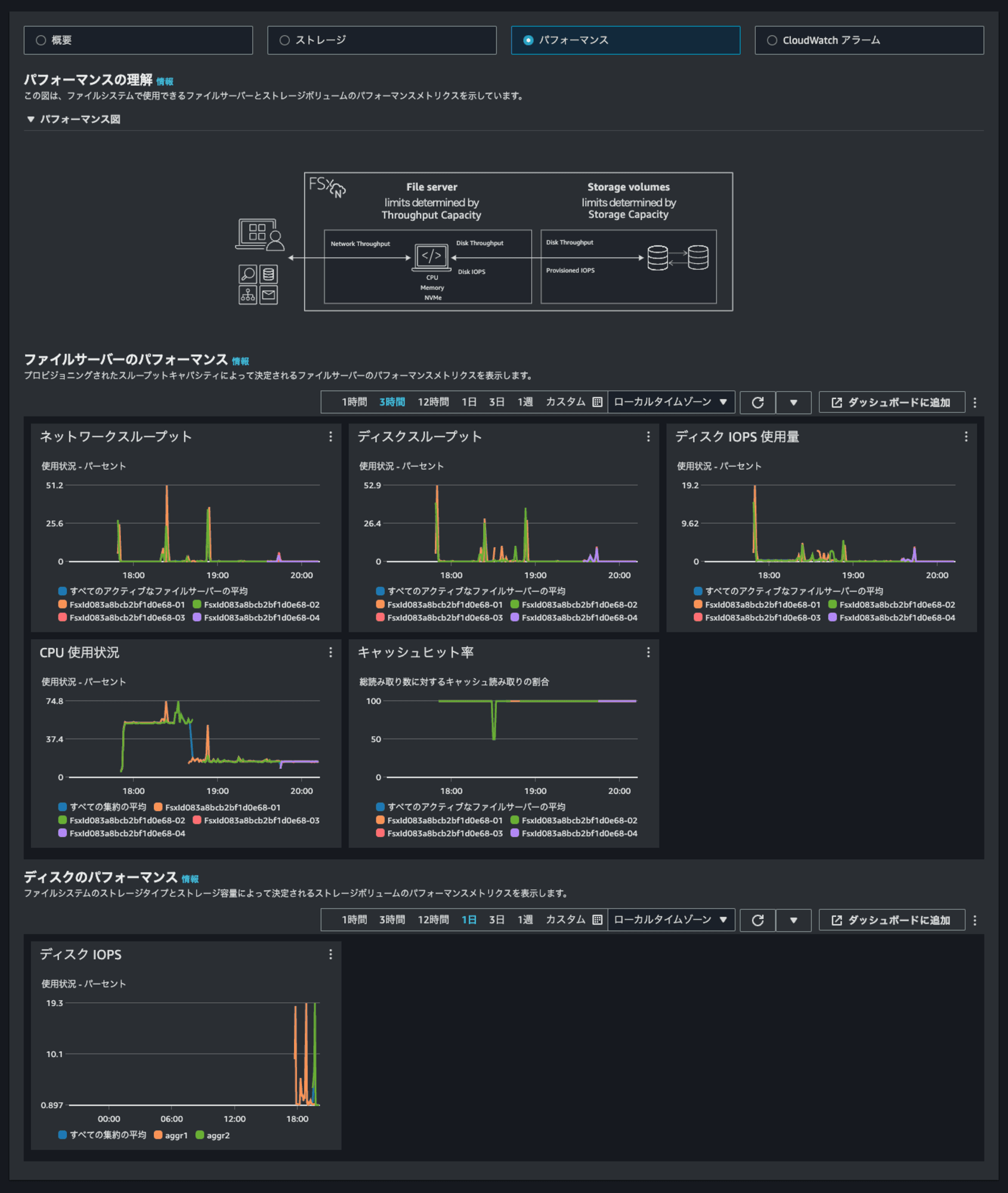Open ディスク IOPS chart options menu
Image resolution: width=1008 pixels, height=1193 pixels.
[x=330, y=954]
